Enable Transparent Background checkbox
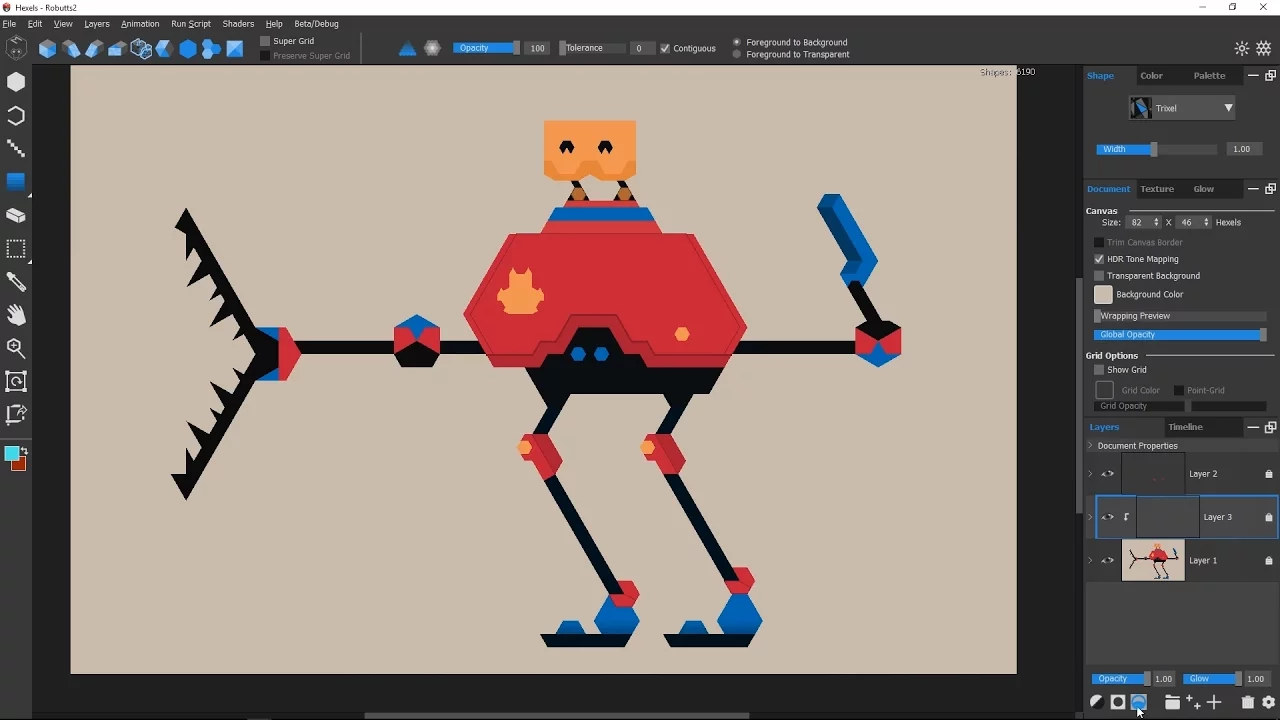The image size is (1280, 720). [1099, 276]
